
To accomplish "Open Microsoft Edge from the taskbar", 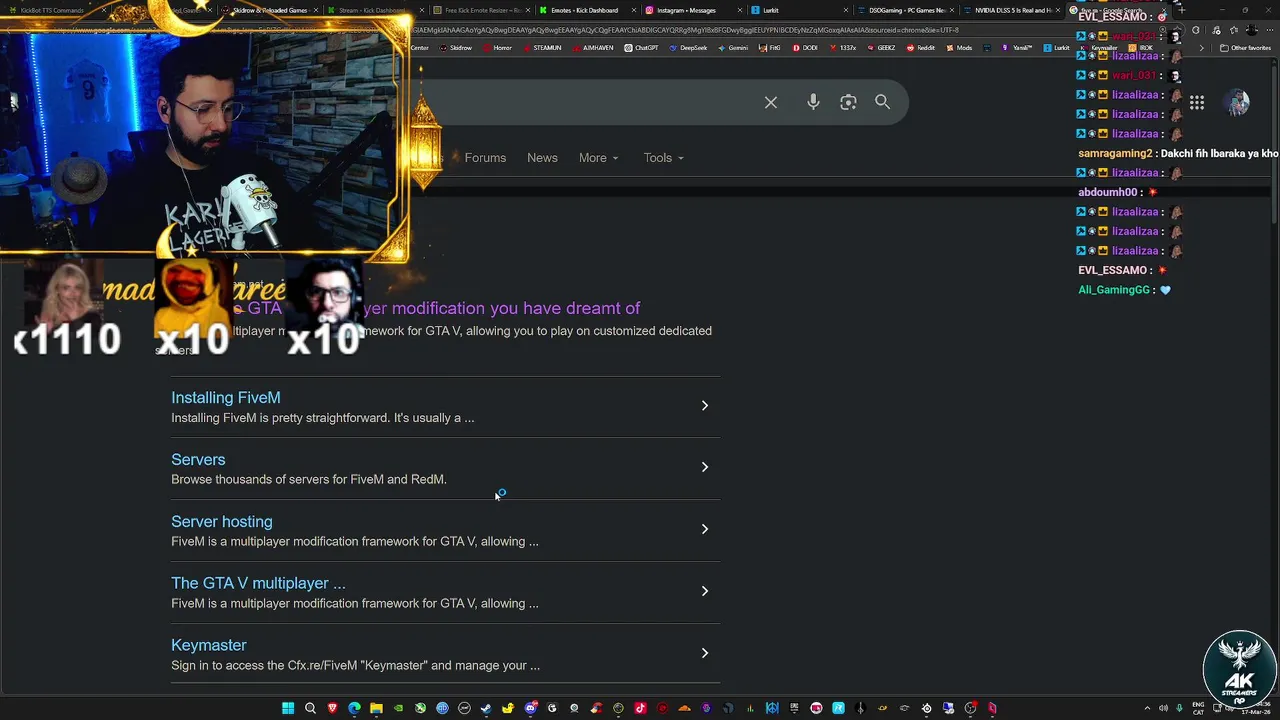I will (x=354, y=708).
